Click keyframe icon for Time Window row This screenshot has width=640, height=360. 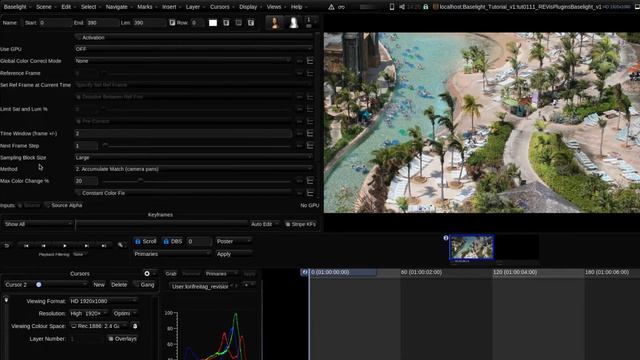click(x=310, y=133)
